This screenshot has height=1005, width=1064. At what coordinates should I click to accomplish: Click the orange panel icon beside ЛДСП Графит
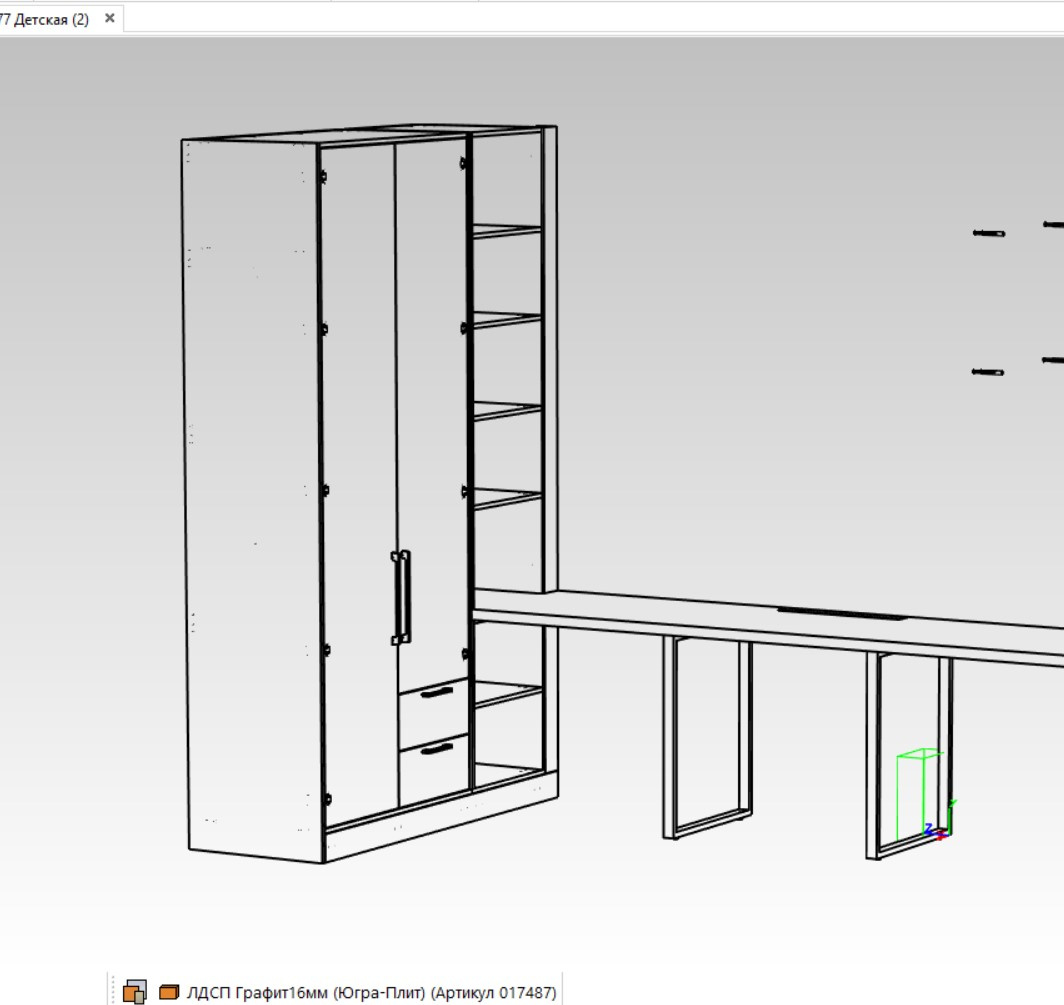point(169,992)
